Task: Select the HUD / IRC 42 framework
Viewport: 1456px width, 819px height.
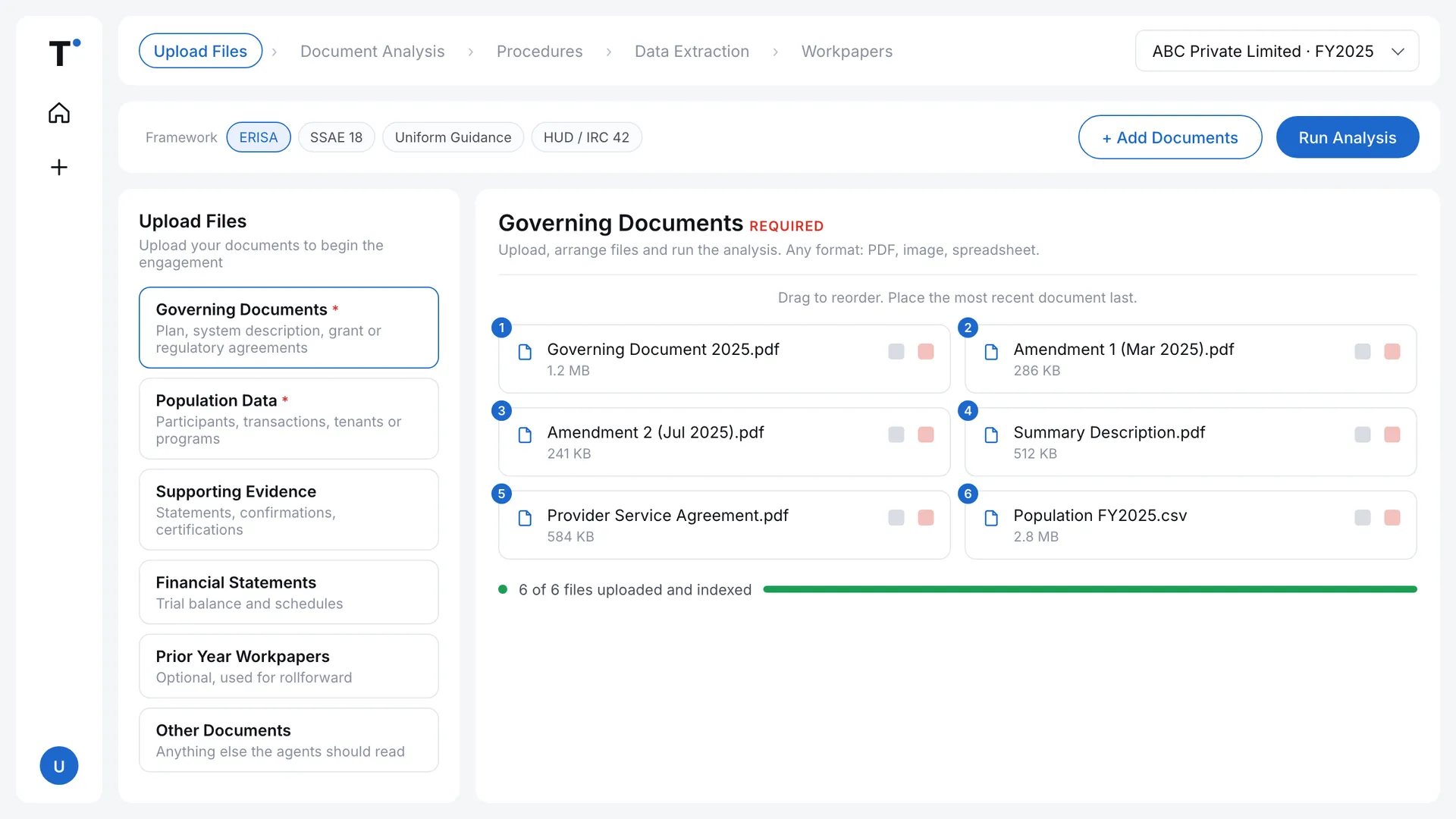Action: tap(586, 137)
